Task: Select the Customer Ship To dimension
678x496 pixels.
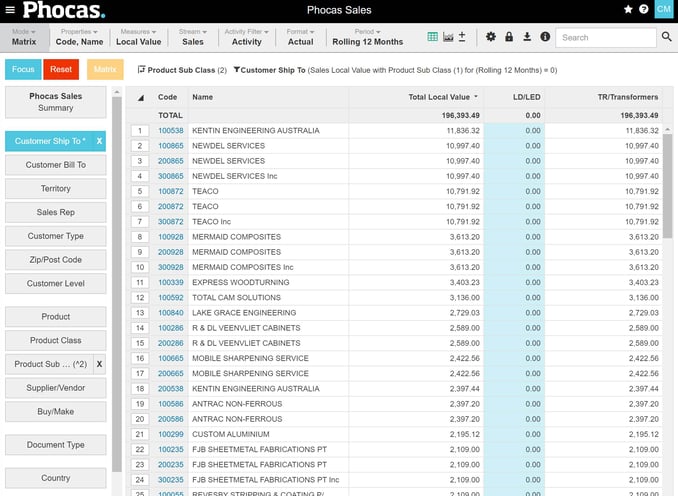Action: pos(50,141)
